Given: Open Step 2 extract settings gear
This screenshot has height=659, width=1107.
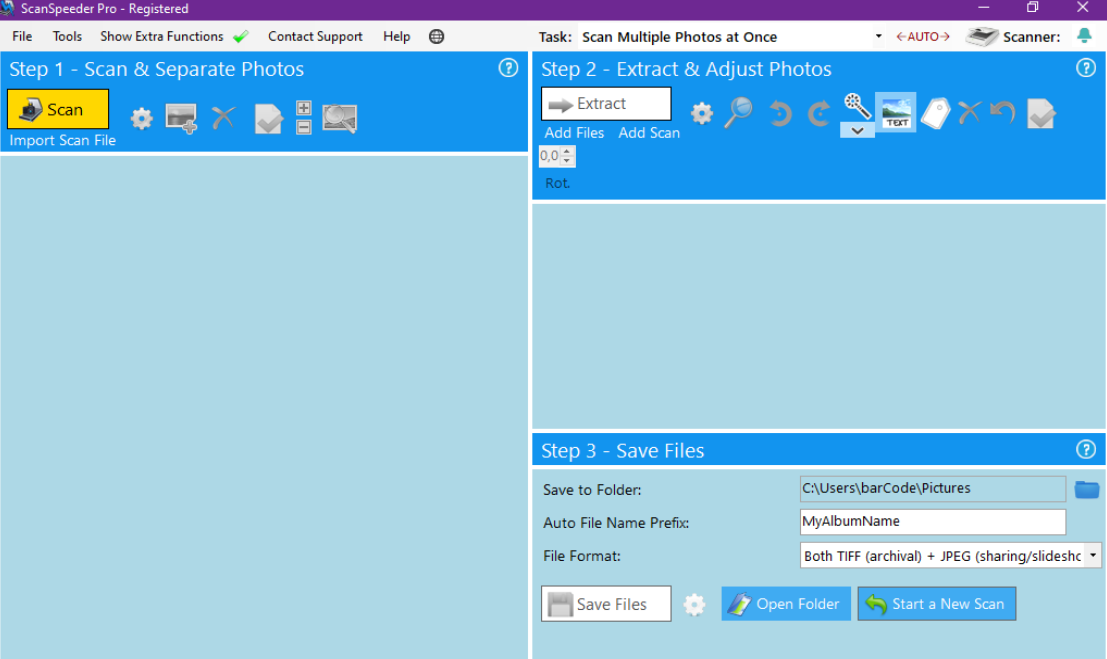Looking at the screenshot, I should tap(702, 113).
